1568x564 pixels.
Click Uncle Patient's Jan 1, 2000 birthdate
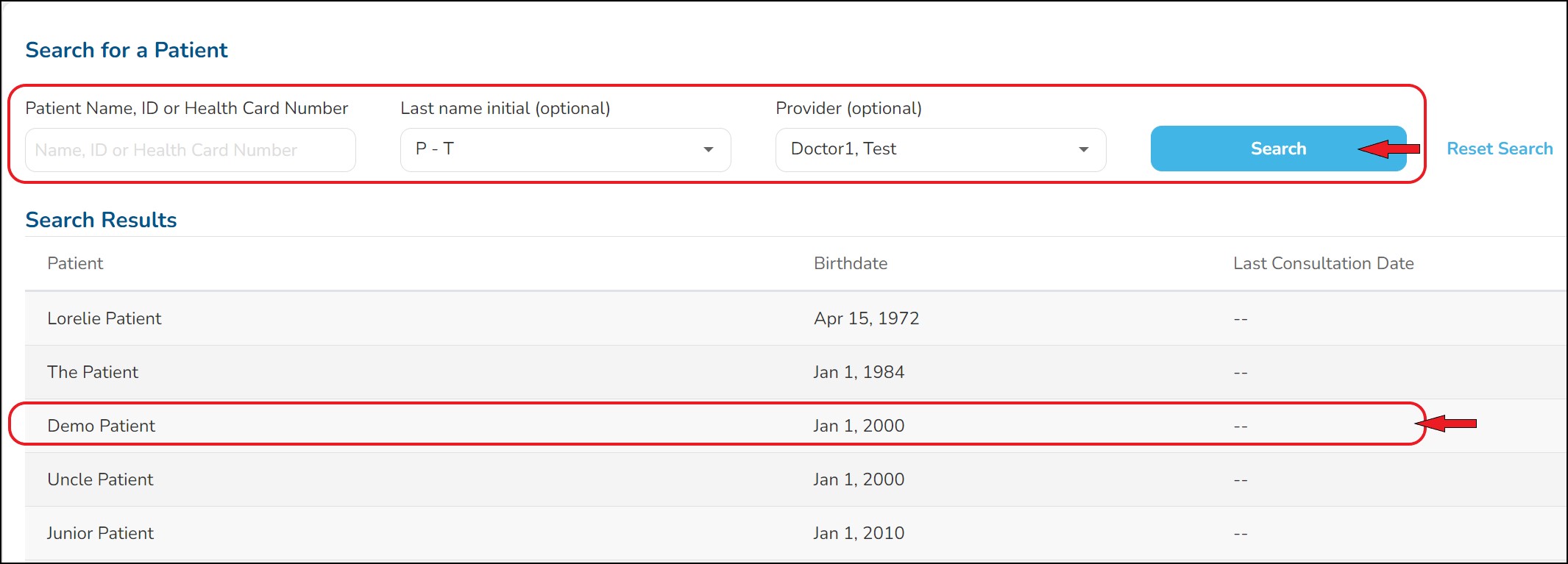tap(859, 479)
